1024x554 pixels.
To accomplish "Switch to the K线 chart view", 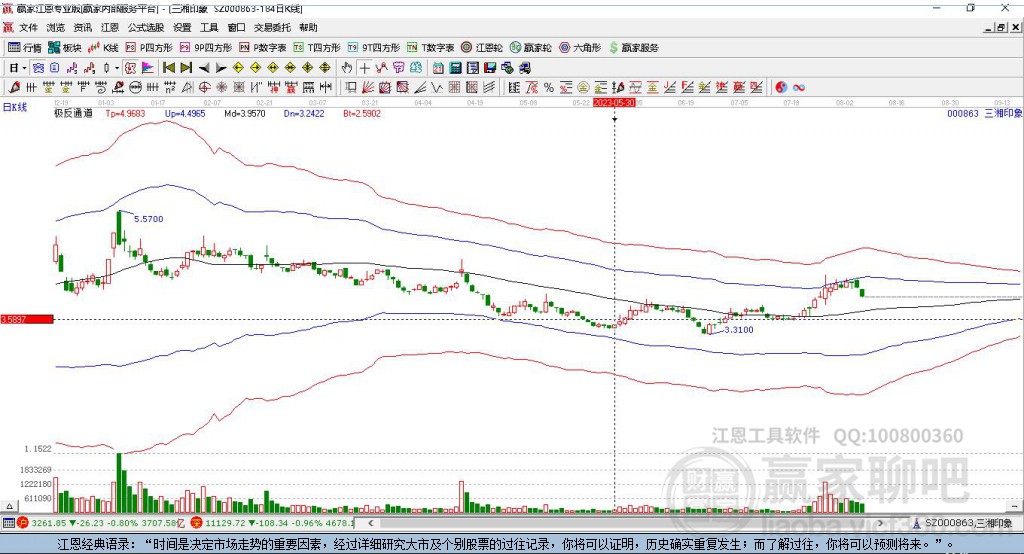I will pyautogui.click(x=103, y=48).
